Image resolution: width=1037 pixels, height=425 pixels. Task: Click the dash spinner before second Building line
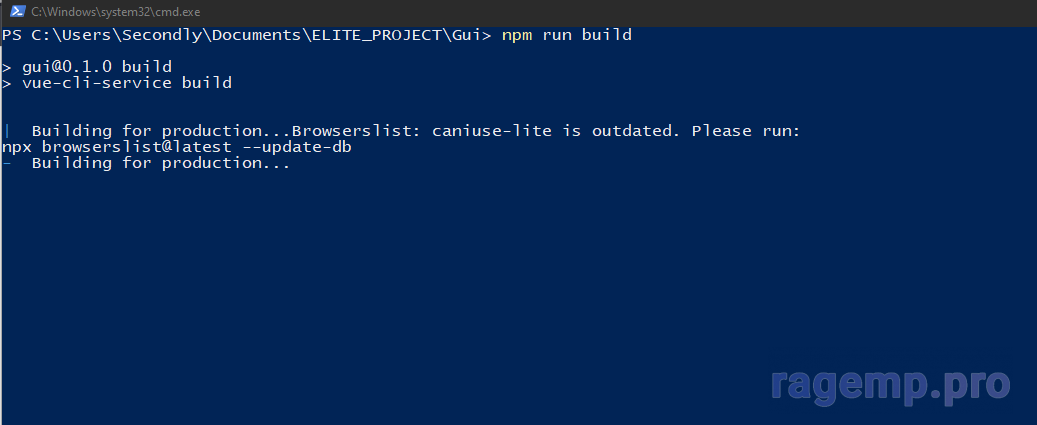7,163
